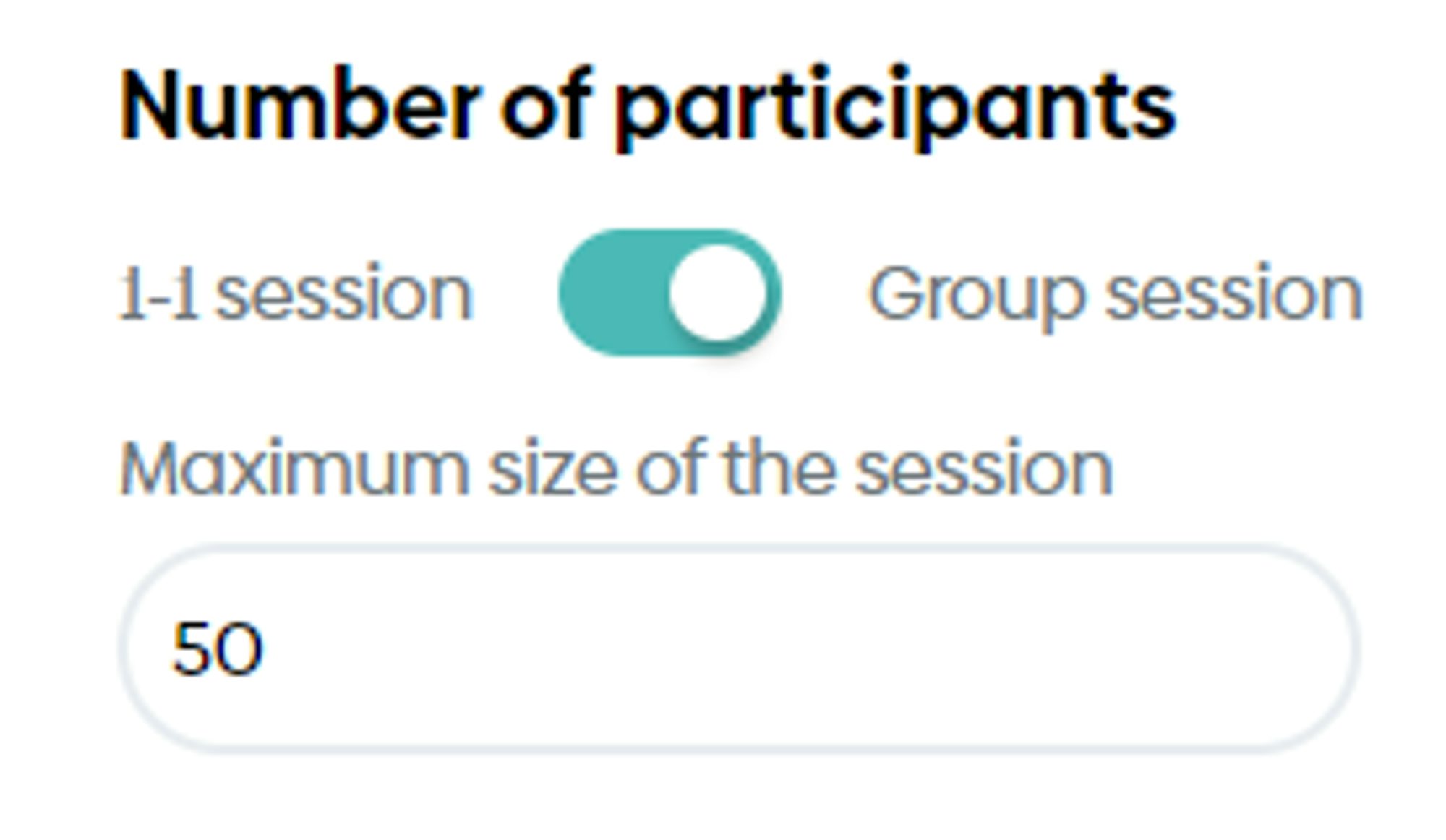Disable group session with the toggle

click(669, 293)
